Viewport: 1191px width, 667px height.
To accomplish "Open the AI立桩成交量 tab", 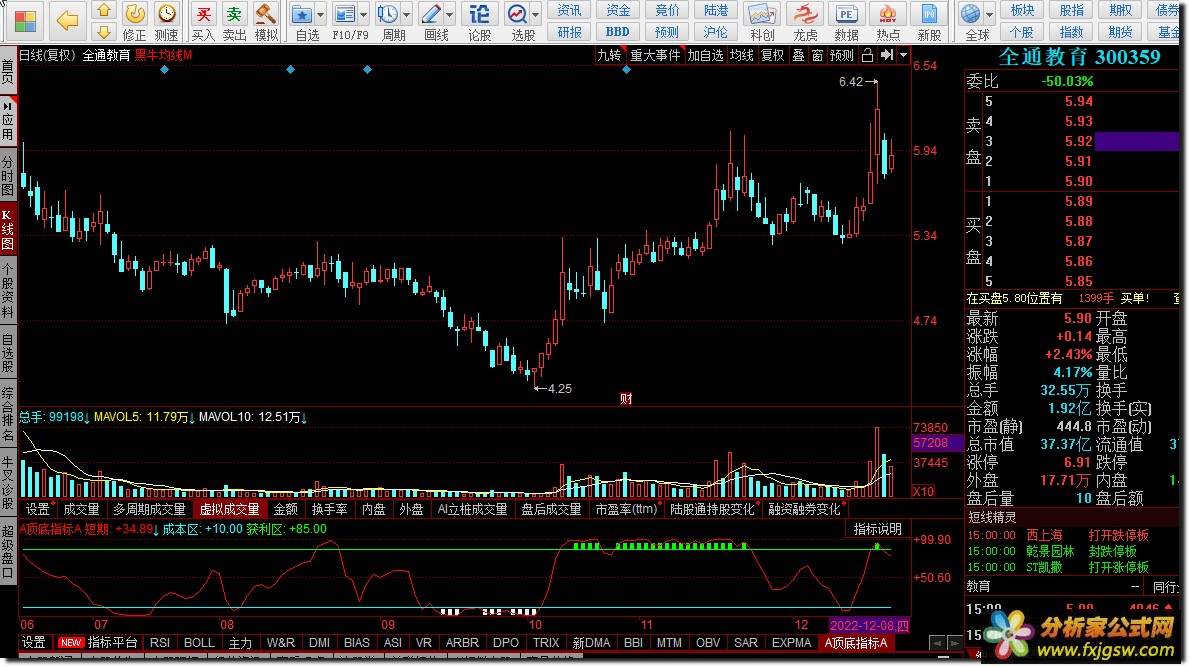I will [x=472, y=509].
